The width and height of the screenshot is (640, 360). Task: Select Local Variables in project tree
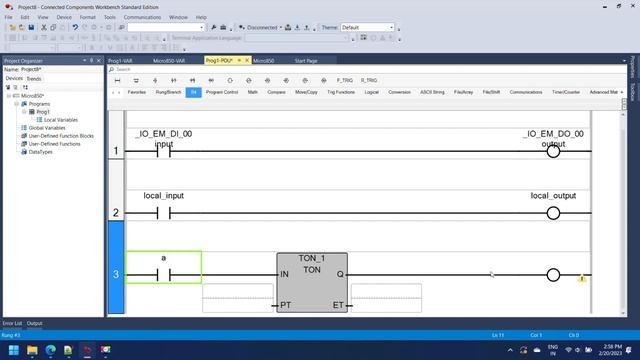pos(60,120)
